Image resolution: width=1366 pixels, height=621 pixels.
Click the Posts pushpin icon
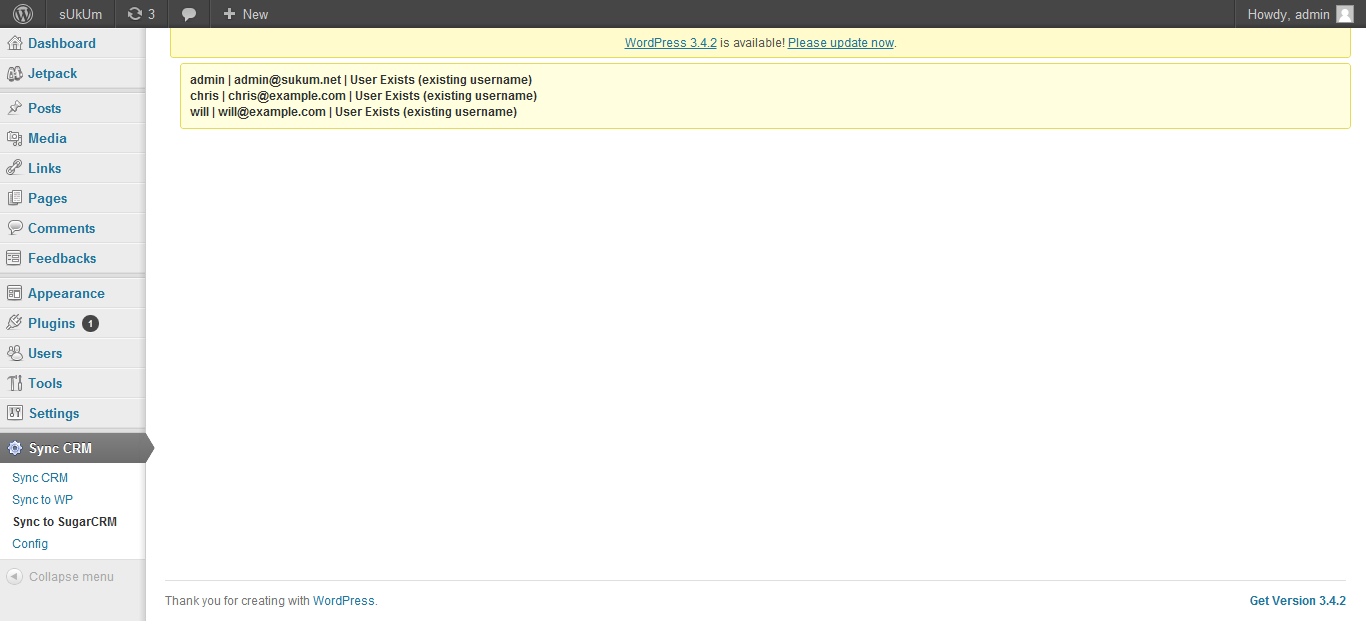[x=14, y=108]
